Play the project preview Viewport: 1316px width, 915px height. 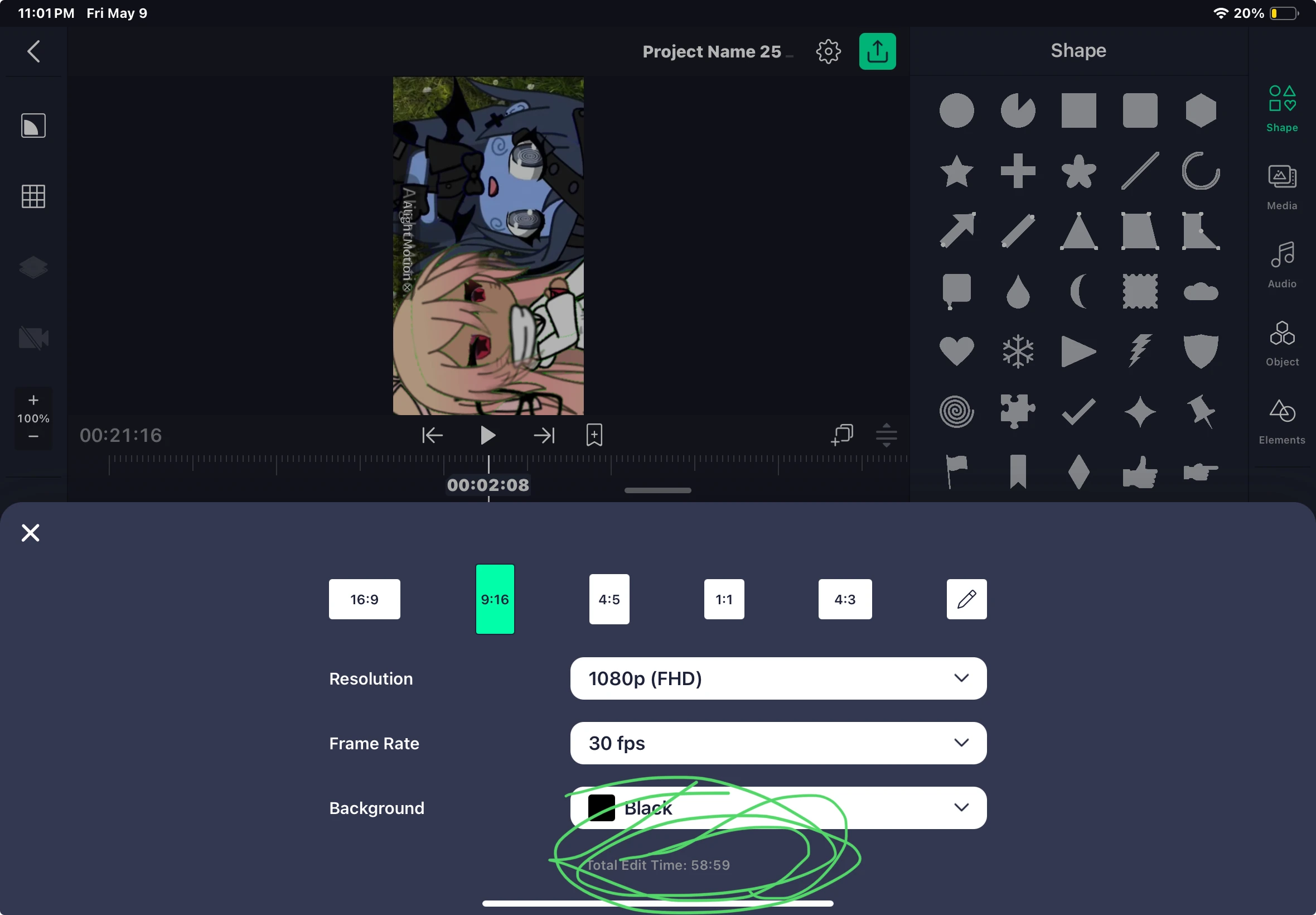(487, 435)
